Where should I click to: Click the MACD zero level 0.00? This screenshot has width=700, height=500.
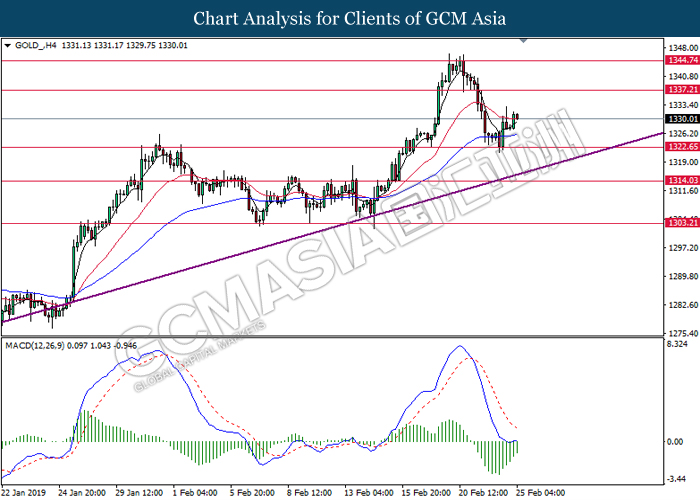click(675, 442)
